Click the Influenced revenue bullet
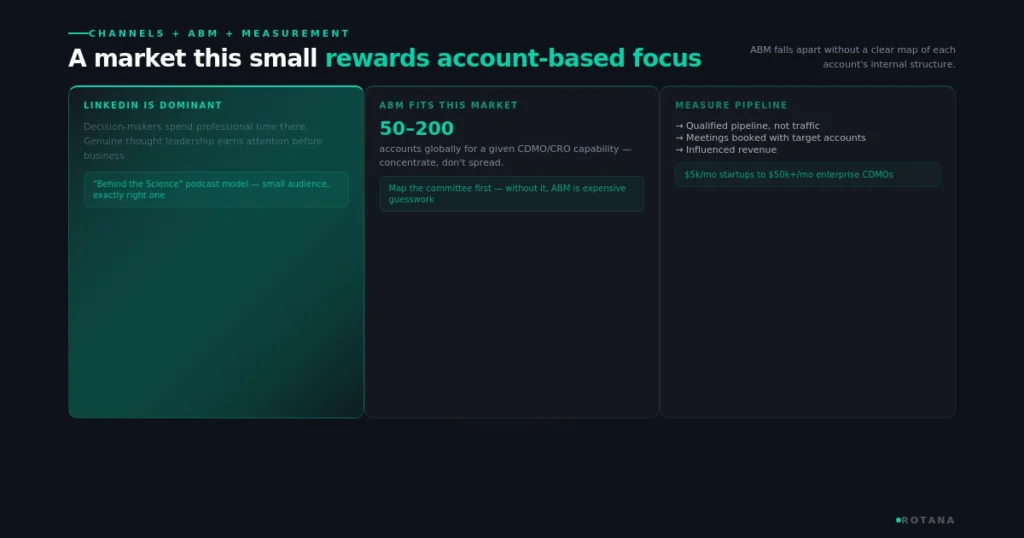The height and width of the screenshot is (538, 1024). (x=726, y=150)
